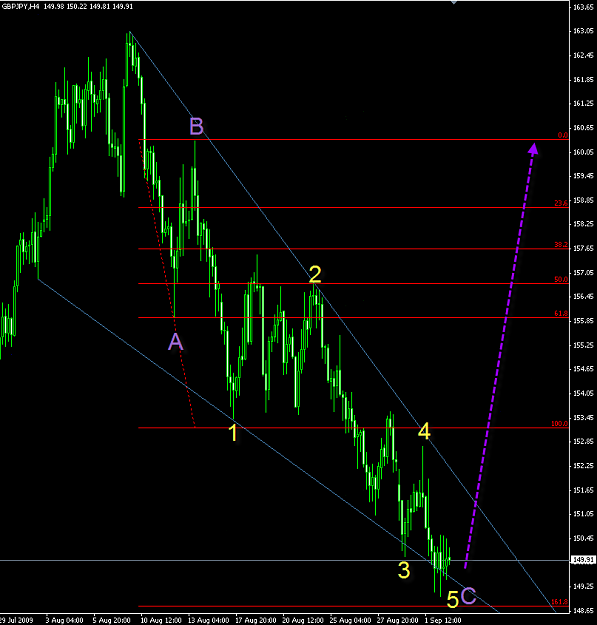The height and width of the screenshot is (625, 597).
Task: Click the 13 Aug 04:00 time label
Action: 208,620
